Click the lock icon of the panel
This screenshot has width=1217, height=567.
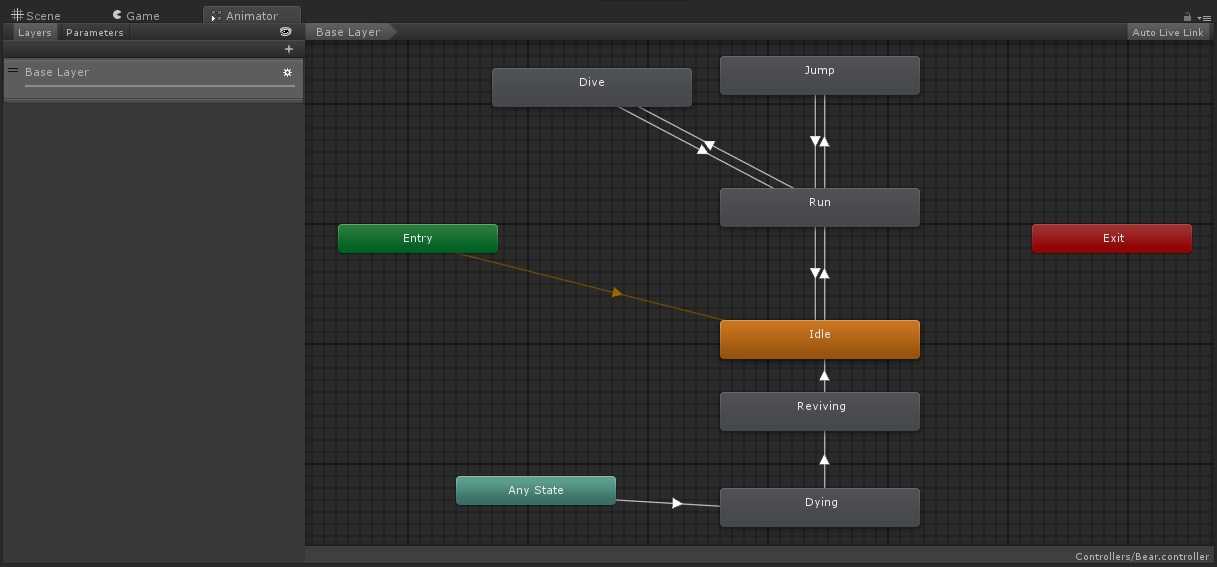(x=1187, y=17)
